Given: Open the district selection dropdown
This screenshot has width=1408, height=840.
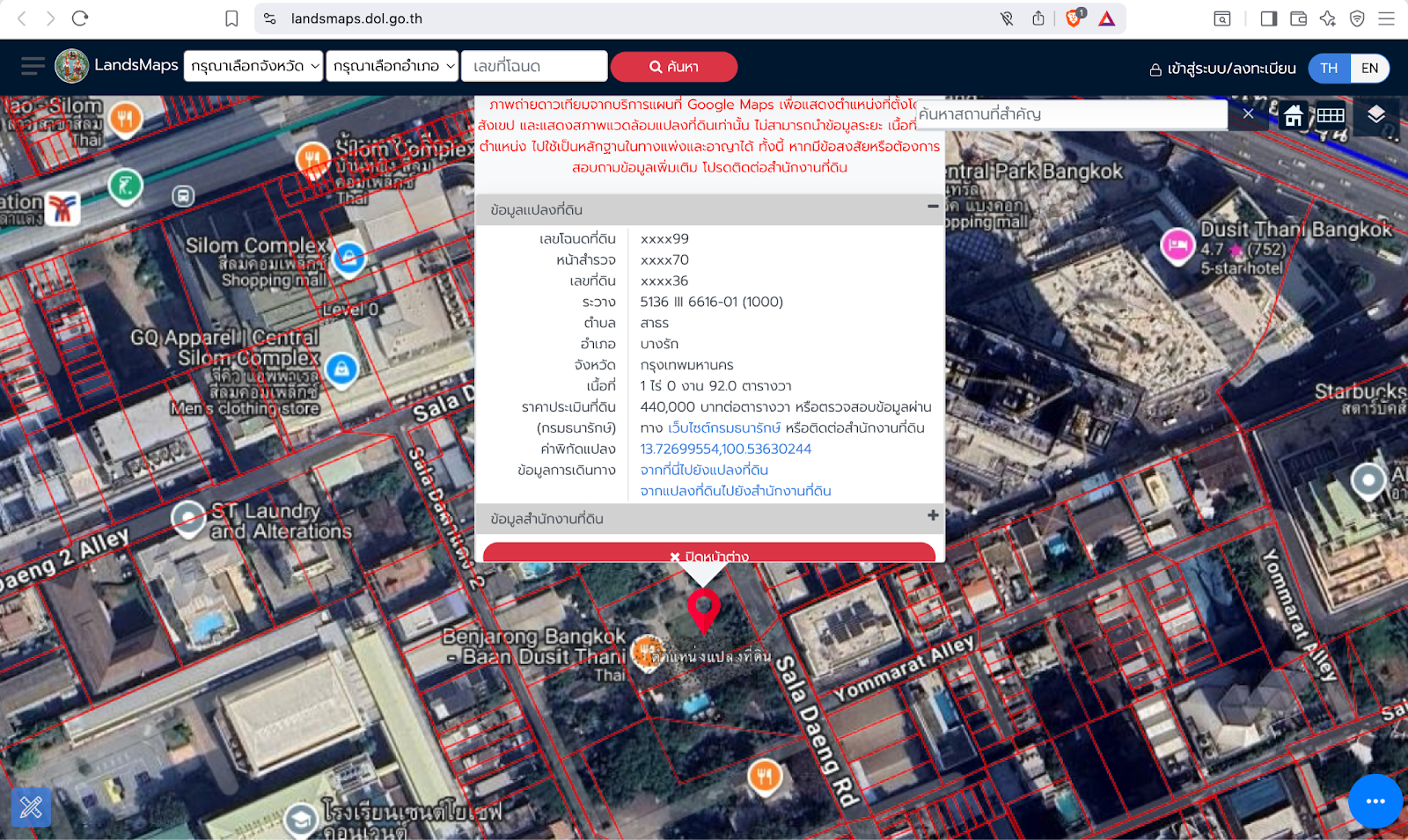Looking at the screenshot, I should (x=392, y=66).
